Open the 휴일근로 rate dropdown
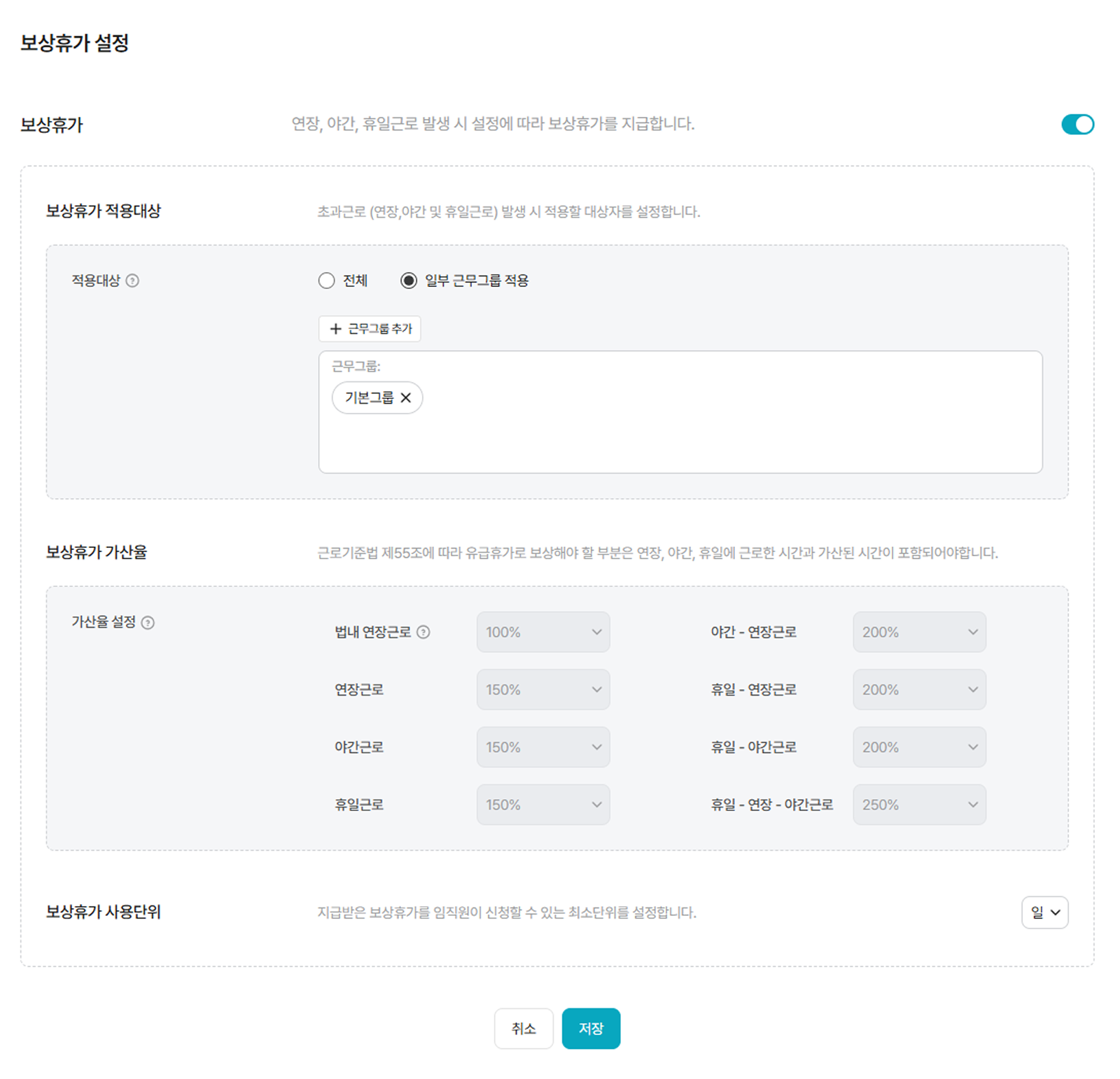The height and width of the screenshot is (1079, 1120). [x=543, y=805]
